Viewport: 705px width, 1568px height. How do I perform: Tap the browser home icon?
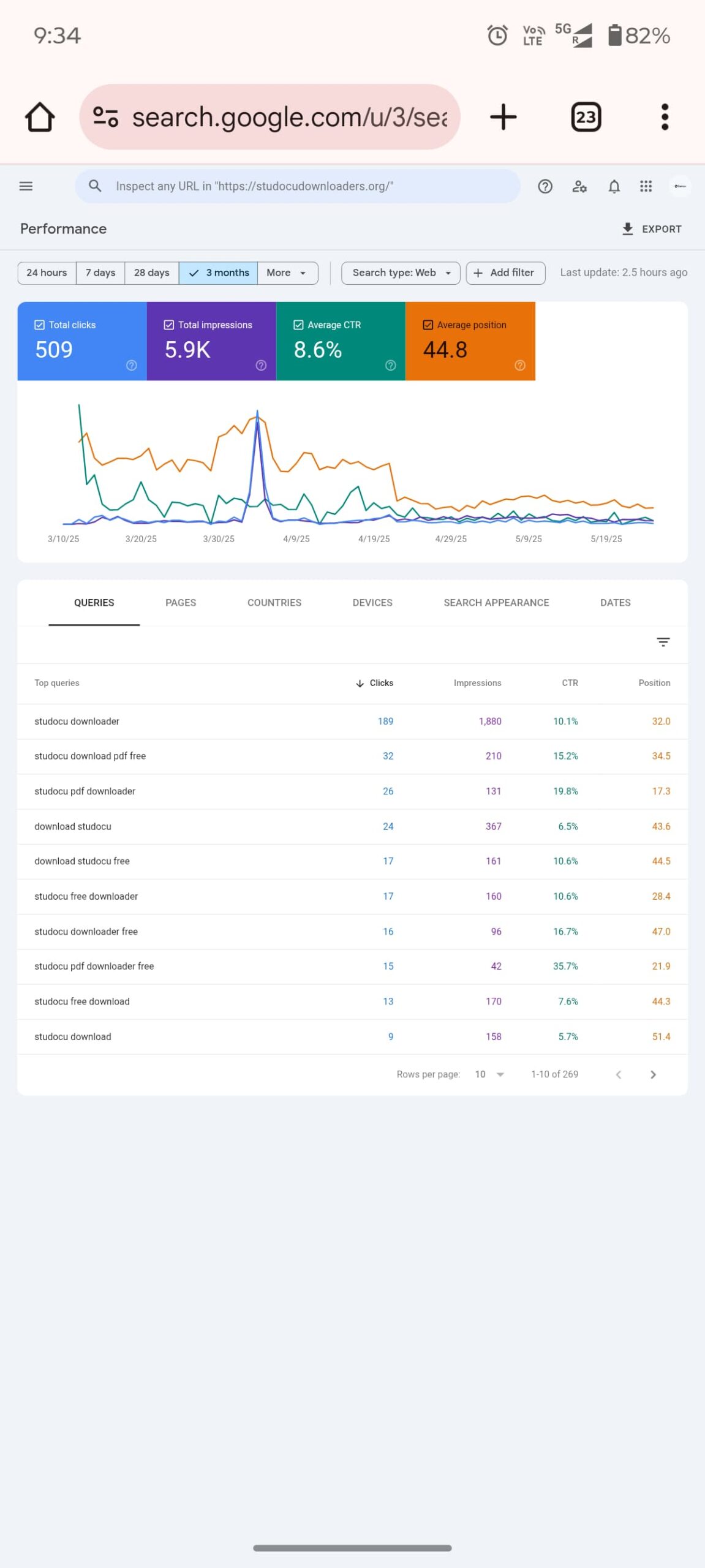pos(40,117)
